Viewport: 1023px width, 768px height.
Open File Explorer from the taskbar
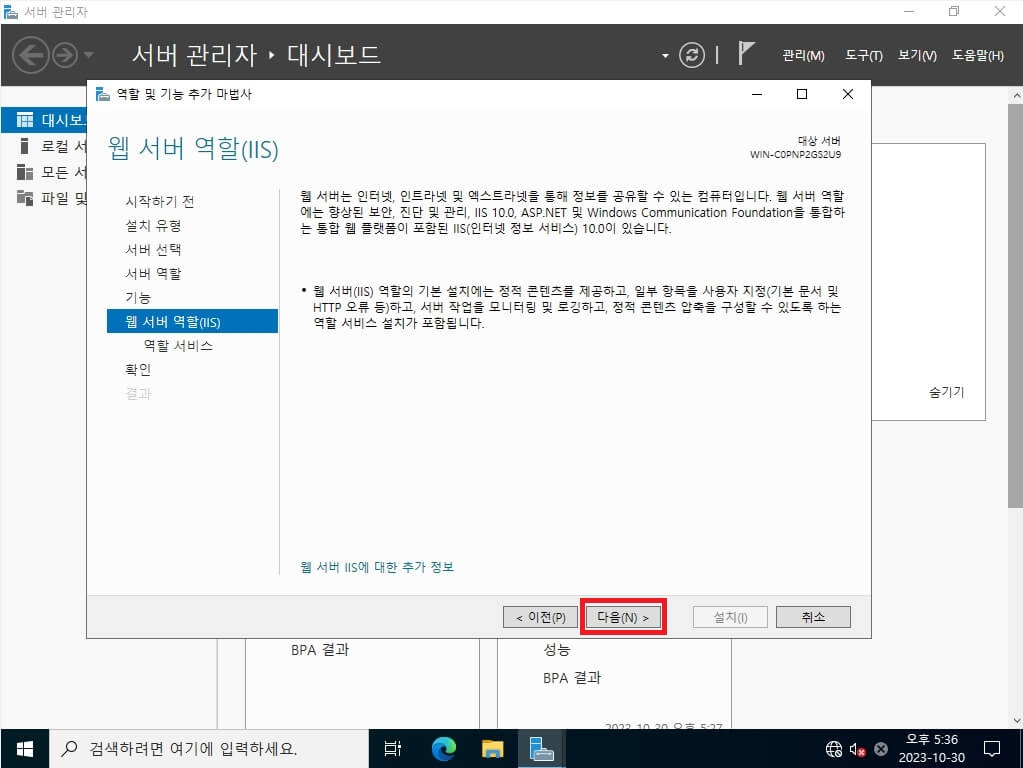coord(493,749)
